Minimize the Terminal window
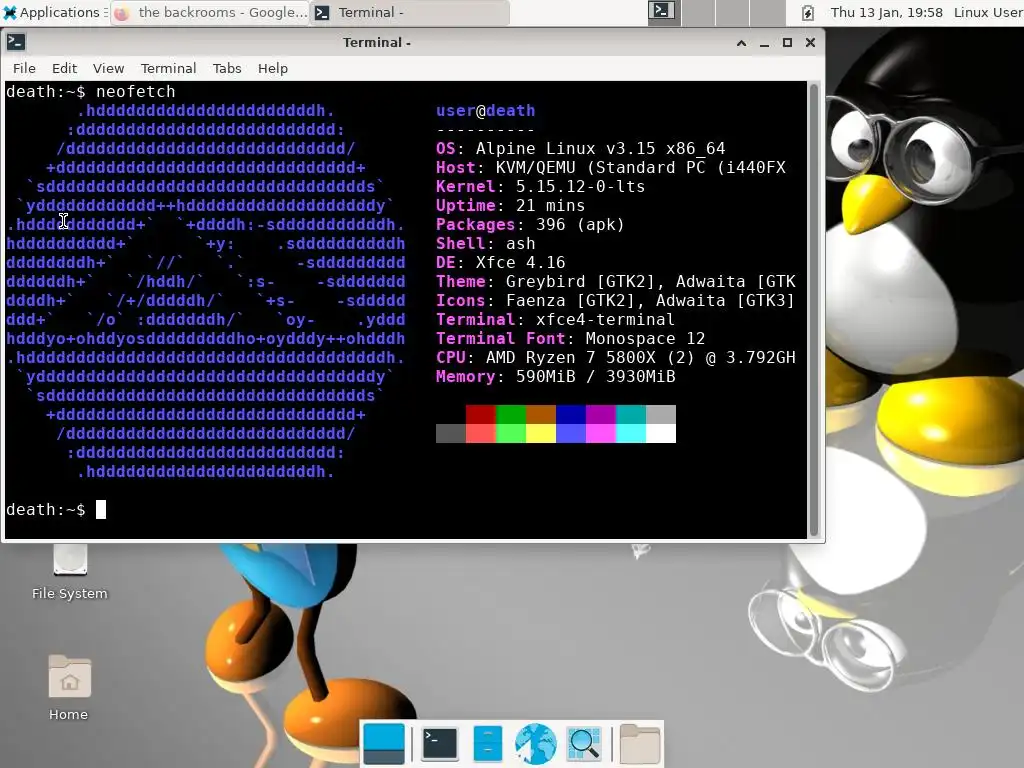1024x768 pixels. [764, 43]
